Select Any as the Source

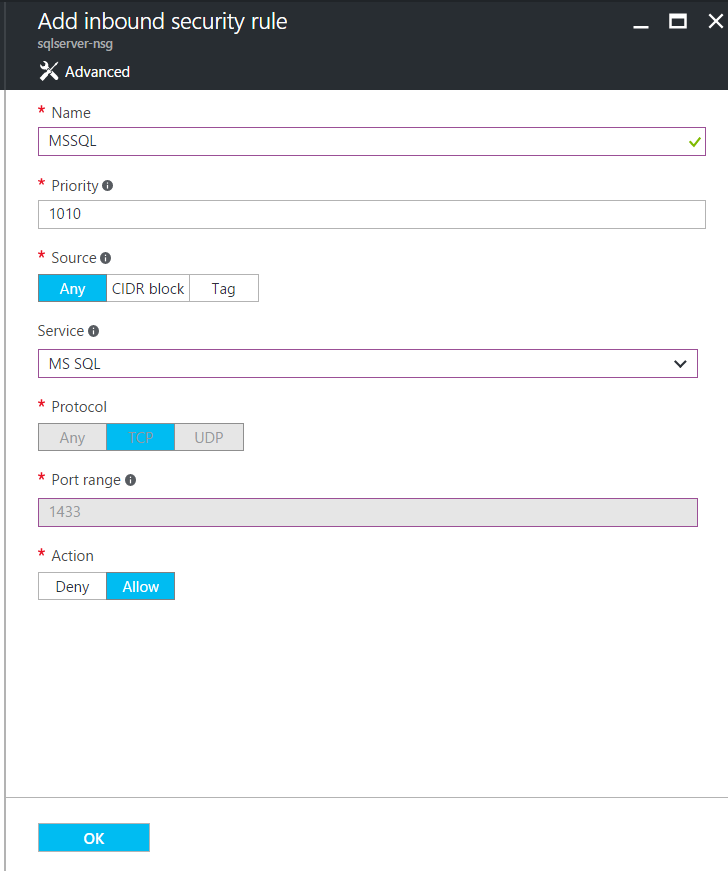point(72,288)
